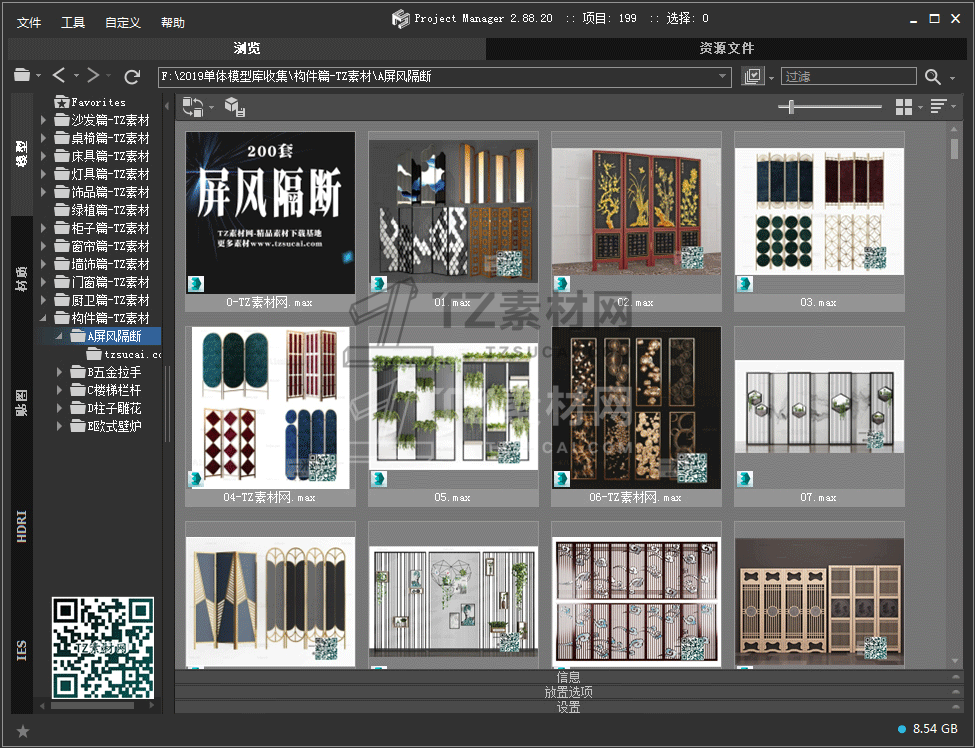
Task: Click the back navigation arrow
Action: [59, 76]
